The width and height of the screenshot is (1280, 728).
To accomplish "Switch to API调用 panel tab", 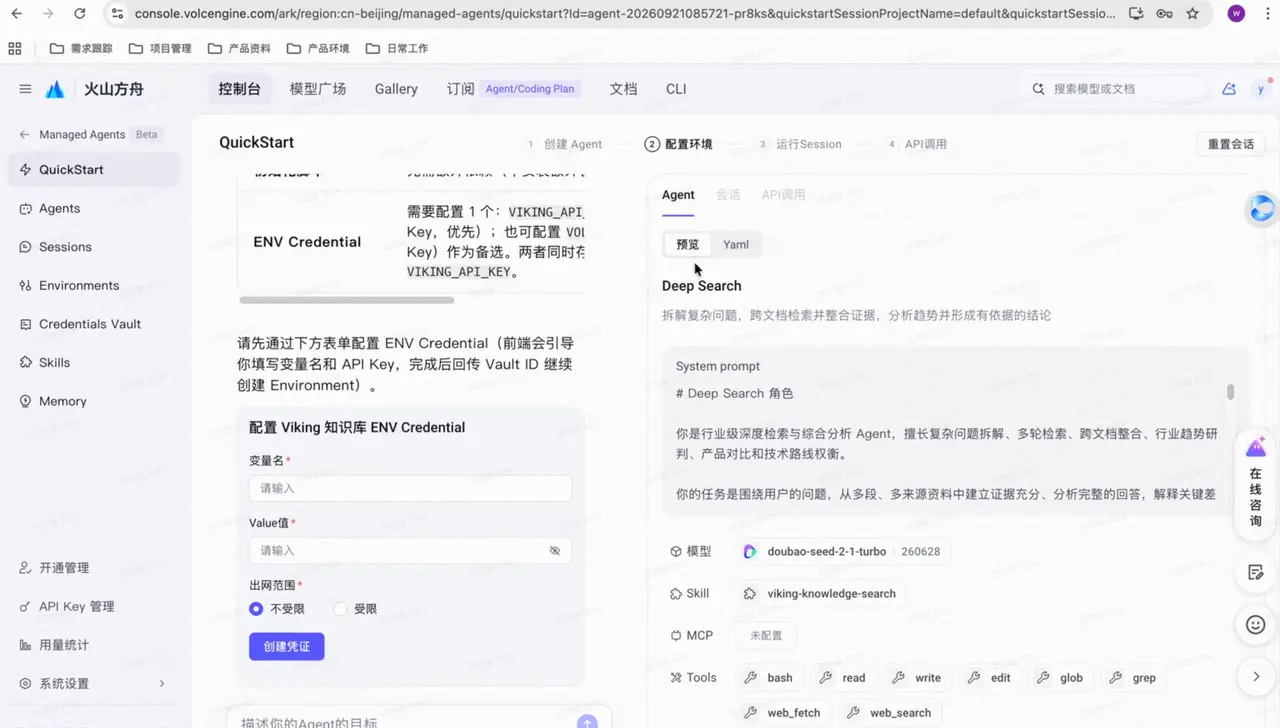I will click(x=783, y=195).
